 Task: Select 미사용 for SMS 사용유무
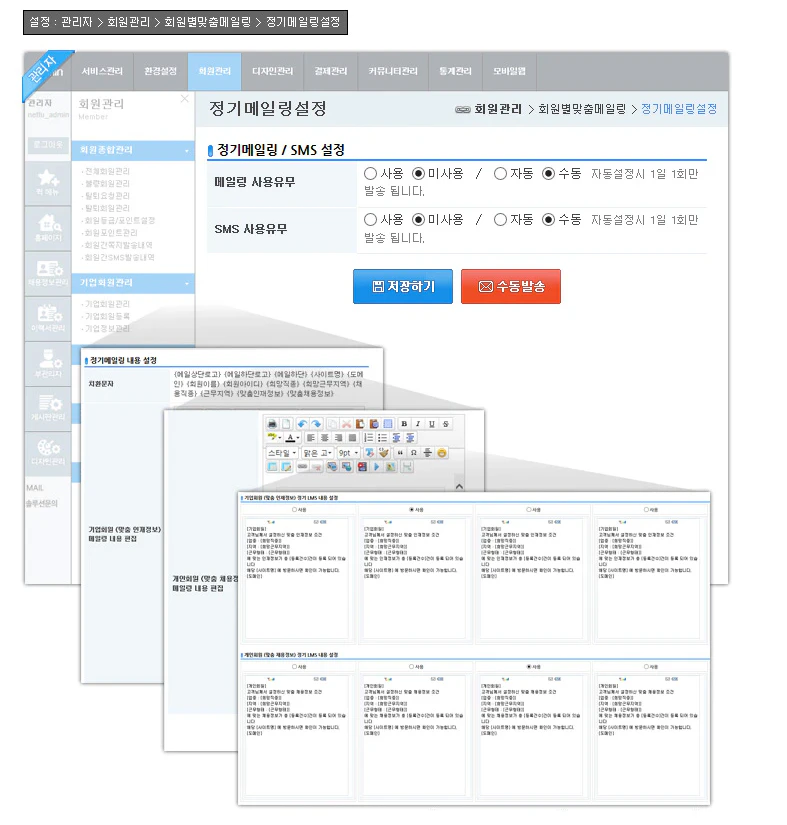[x=418, y=219]
